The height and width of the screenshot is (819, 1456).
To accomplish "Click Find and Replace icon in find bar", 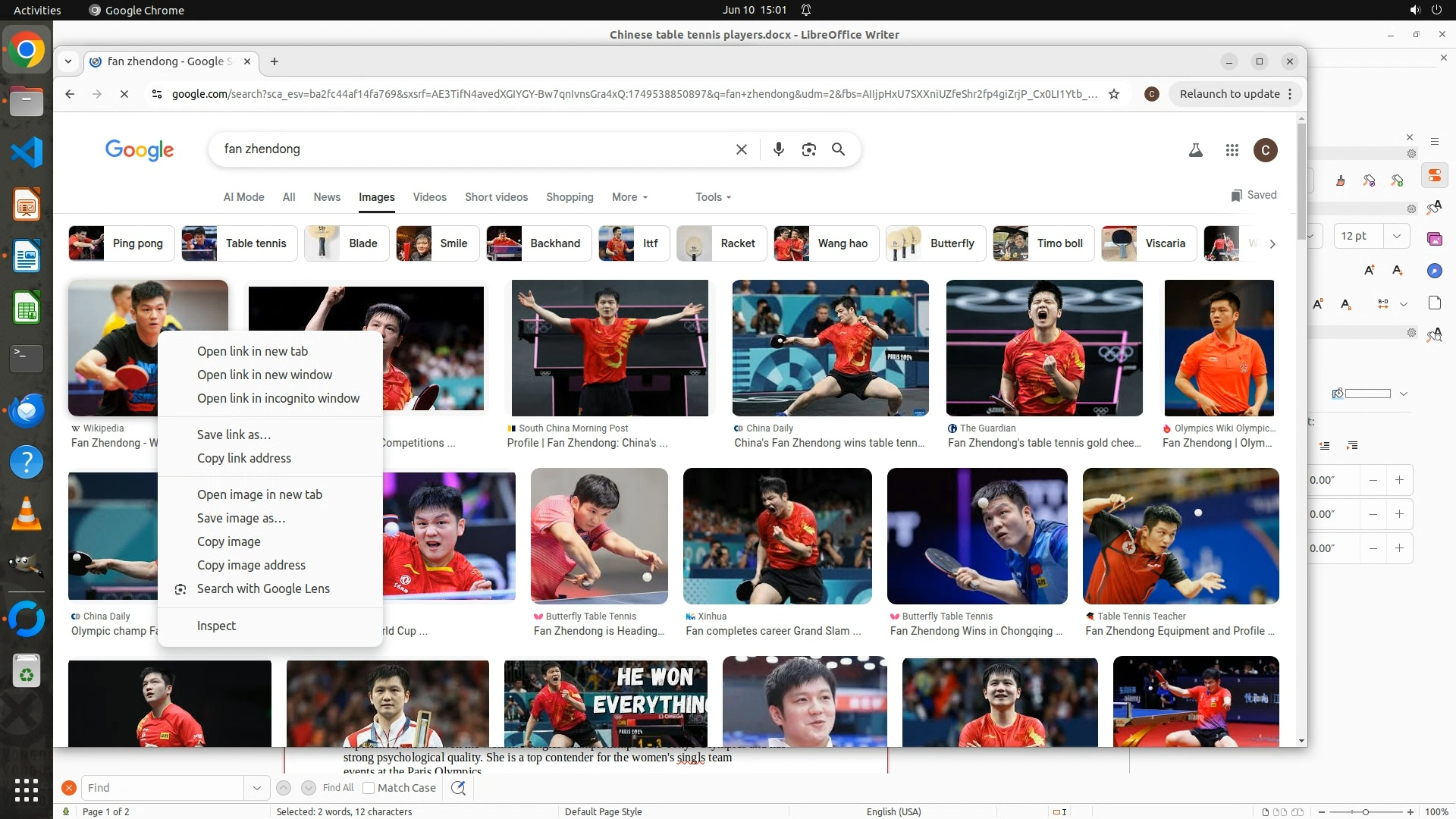I will [x=458, y=788].
